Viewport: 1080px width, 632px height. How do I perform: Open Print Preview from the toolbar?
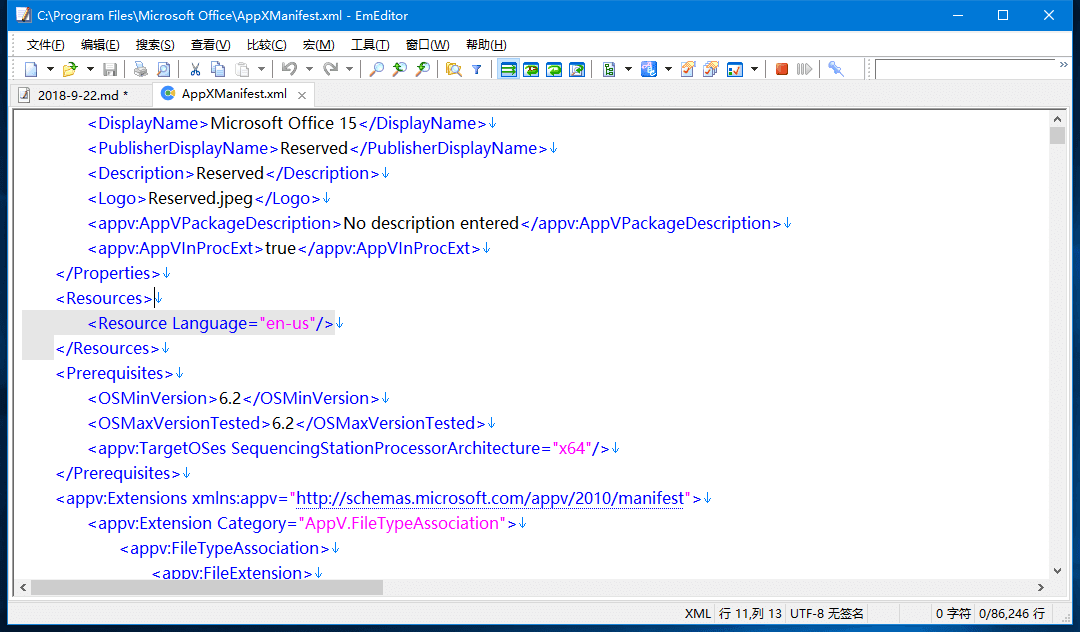pyautogui.click(x=163, y=69)
